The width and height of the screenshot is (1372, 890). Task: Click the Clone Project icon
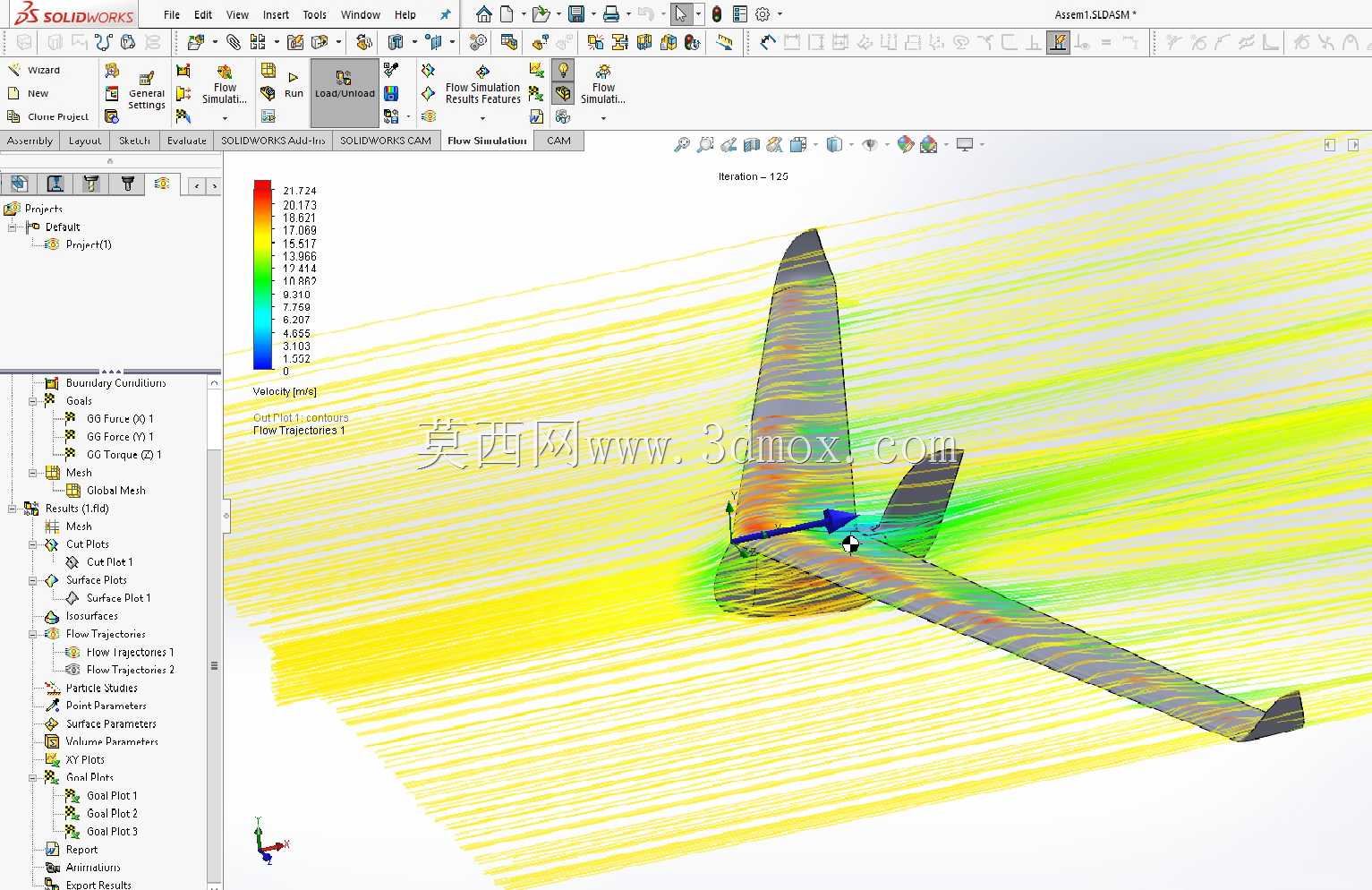(x=13, y=116)
